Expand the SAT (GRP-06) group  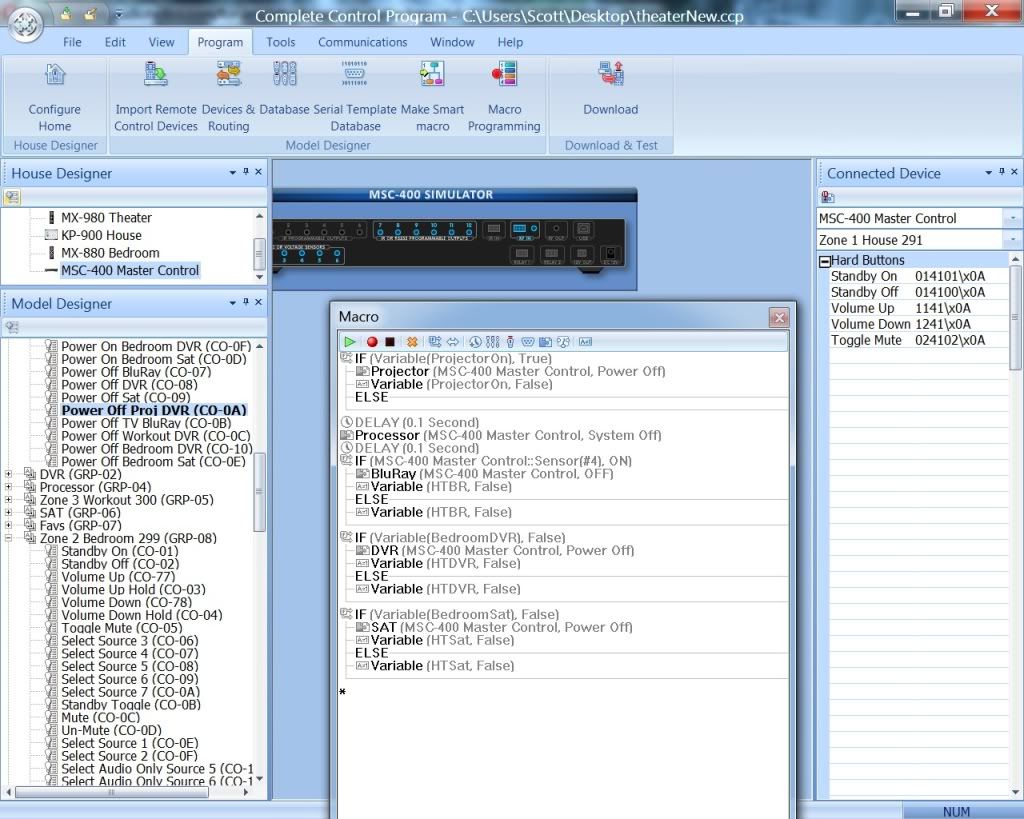point(8,513)
